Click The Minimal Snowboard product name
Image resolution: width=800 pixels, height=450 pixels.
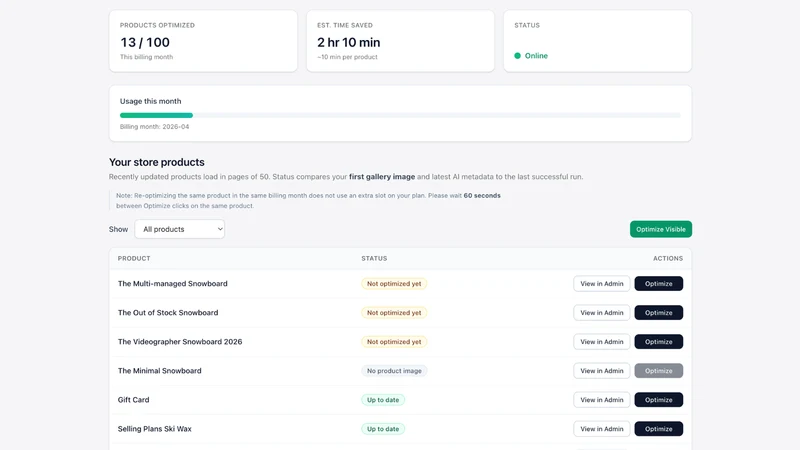click(160, 371)
